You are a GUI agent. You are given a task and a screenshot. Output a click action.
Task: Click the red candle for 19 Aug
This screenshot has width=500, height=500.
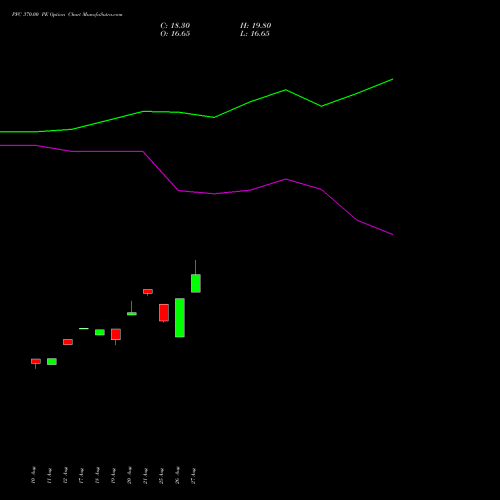116,334
